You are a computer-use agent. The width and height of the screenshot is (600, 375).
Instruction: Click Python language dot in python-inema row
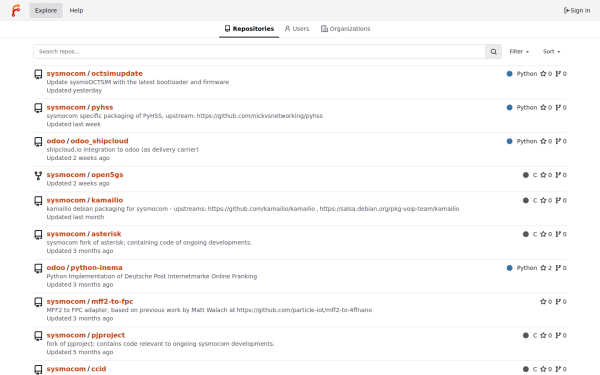[x=509, y=268]
